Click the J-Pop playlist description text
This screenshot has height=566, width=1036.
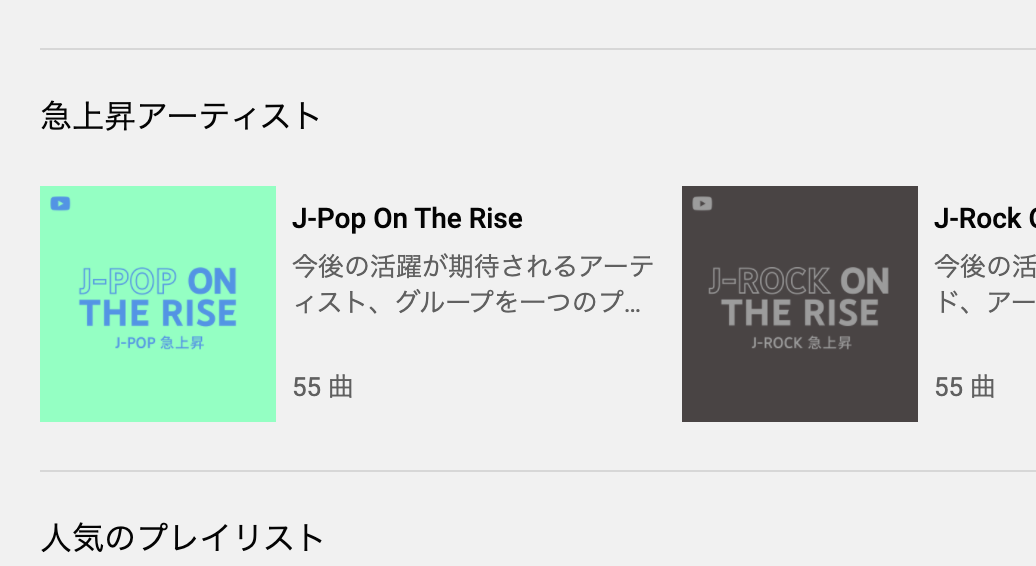[x=473, y=284]
